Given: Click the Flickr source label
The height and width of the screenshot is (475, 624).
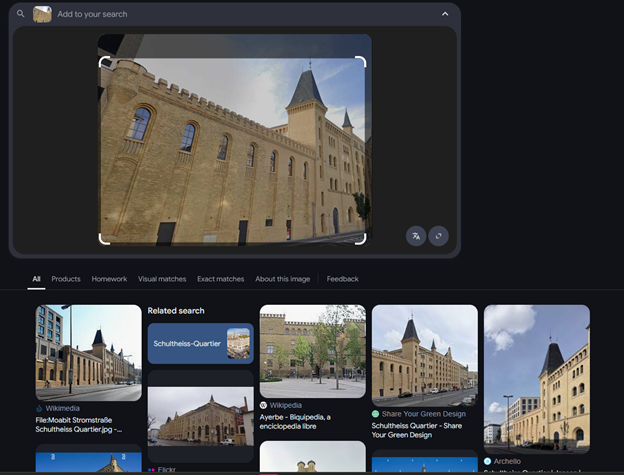Looking at the screenshot, I should point(166,470).
